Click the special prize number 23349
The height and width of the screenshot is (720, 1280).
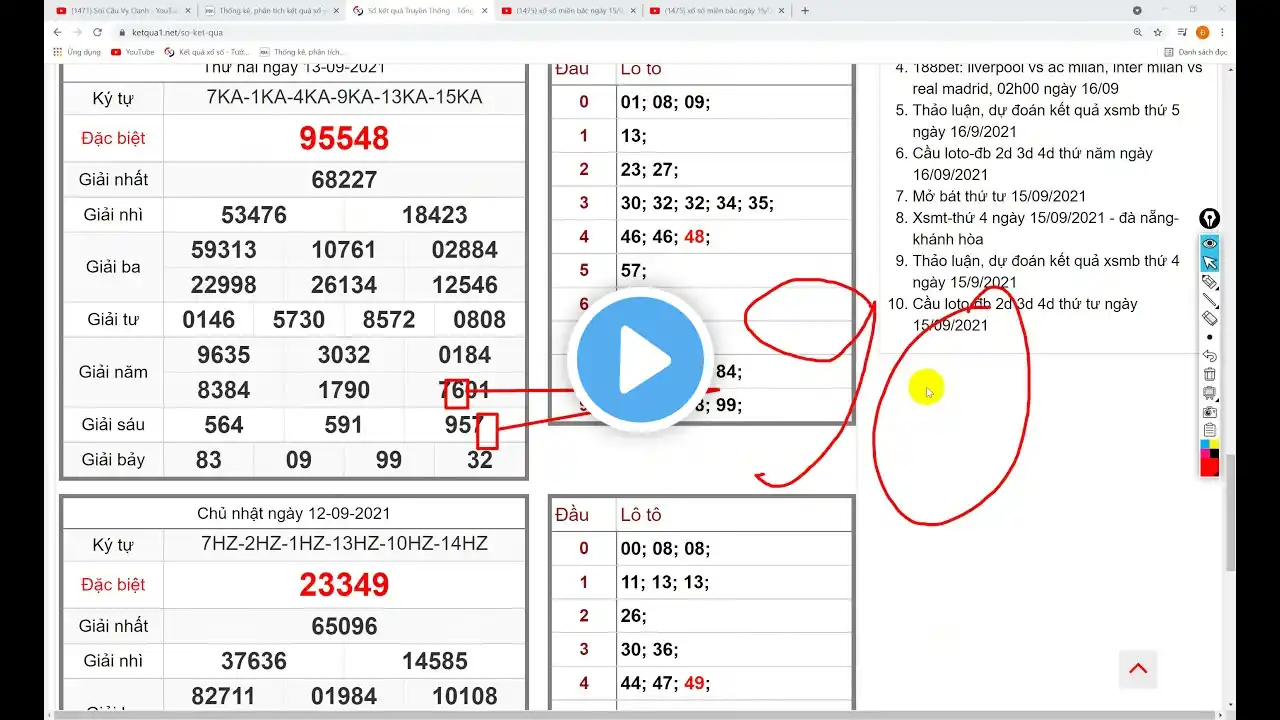coord(344,585)
